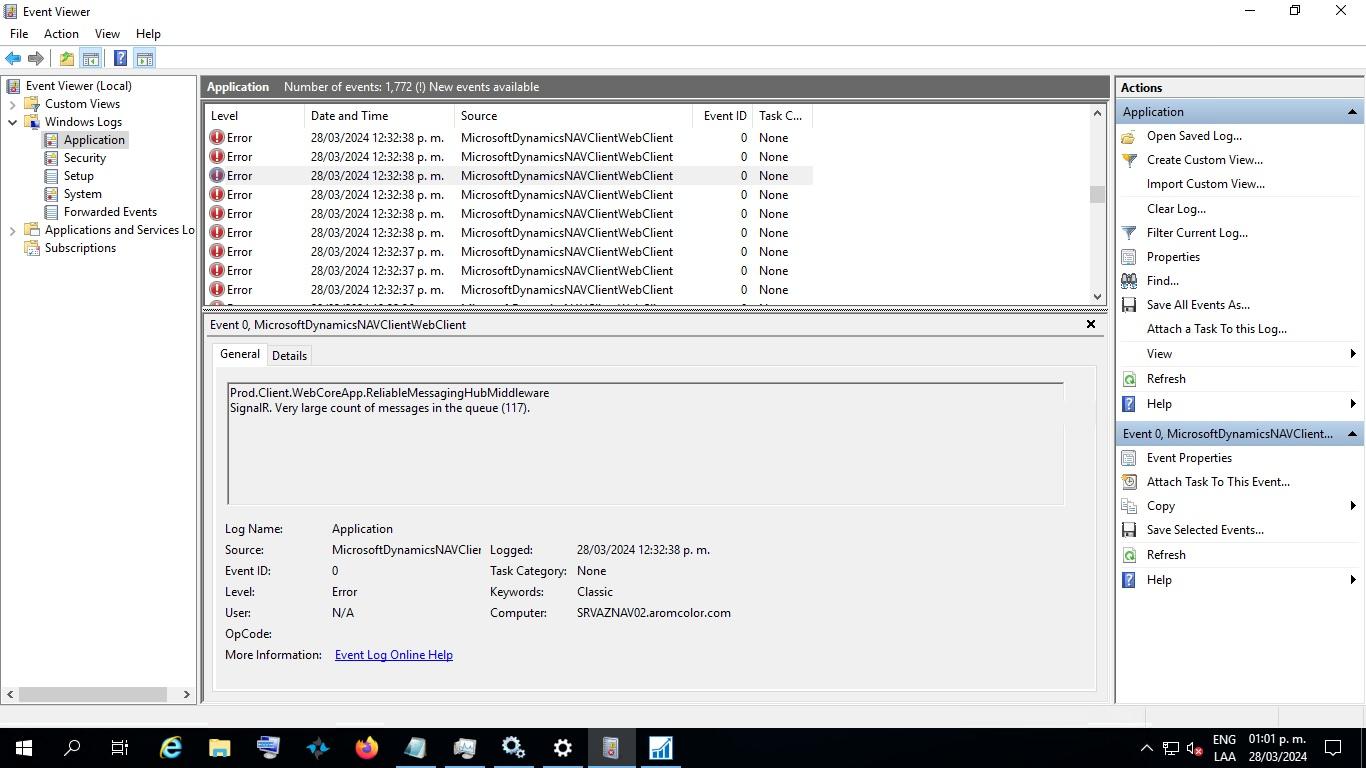Expand Applications and Services Logs node

(x=12, y=230)
